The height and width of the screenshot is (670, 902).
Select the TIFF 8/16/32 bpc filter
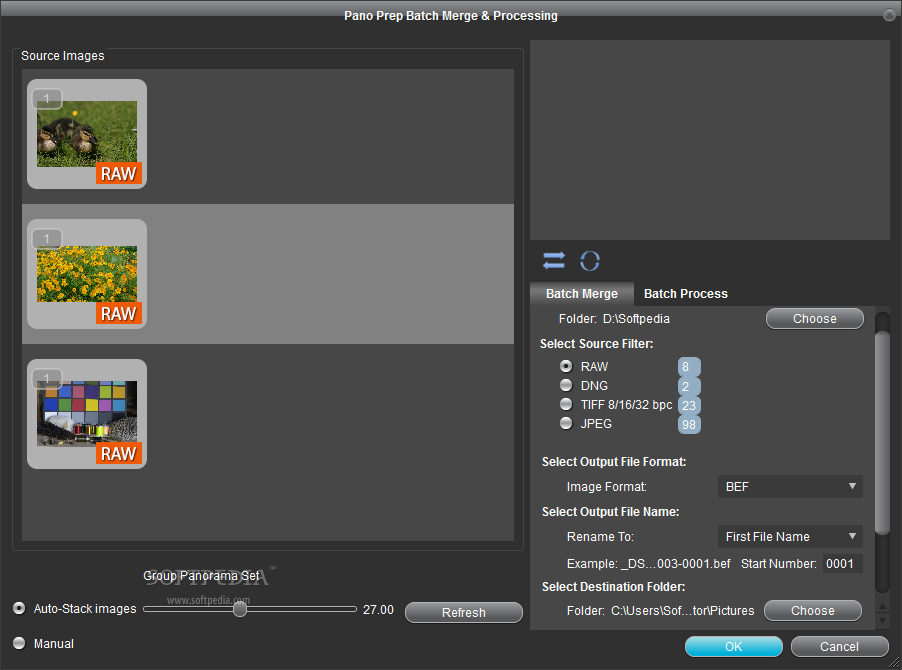pyautogui.click(x=566, y=404)
